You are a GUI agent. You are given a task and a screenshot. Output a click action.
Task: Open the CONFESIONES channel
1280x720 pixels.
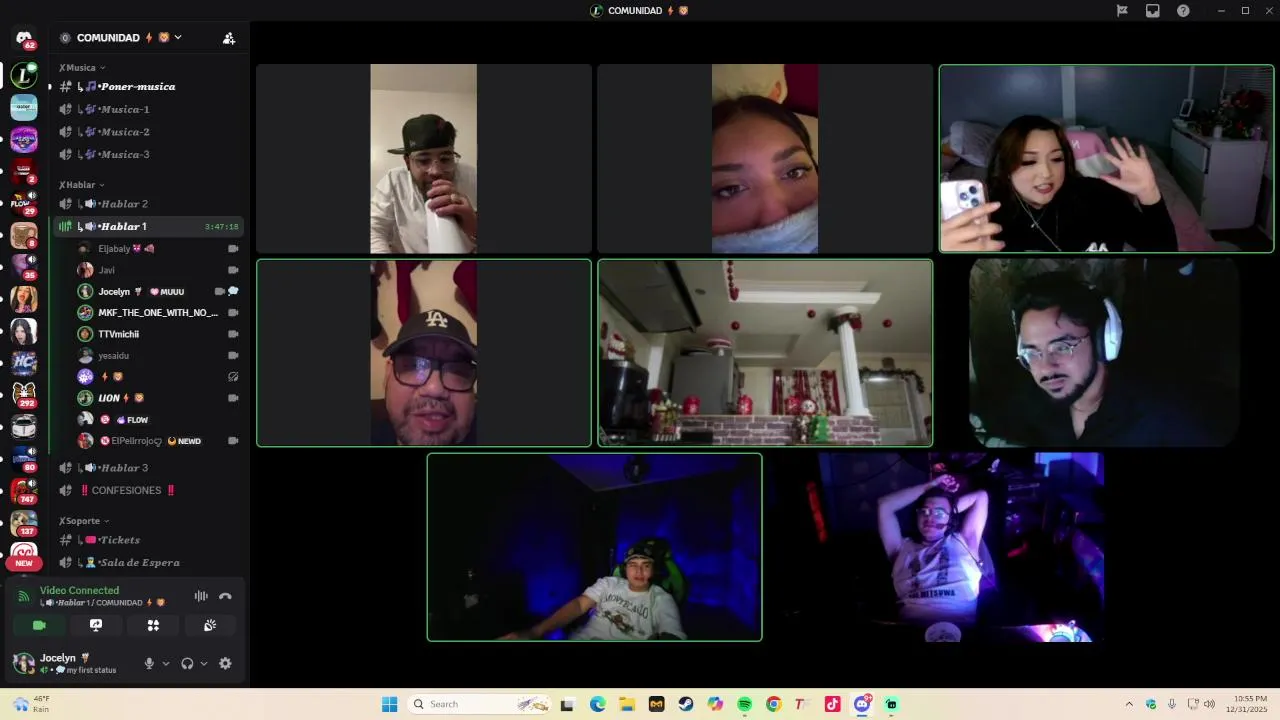pyautogui.click(x=147, y=491)
